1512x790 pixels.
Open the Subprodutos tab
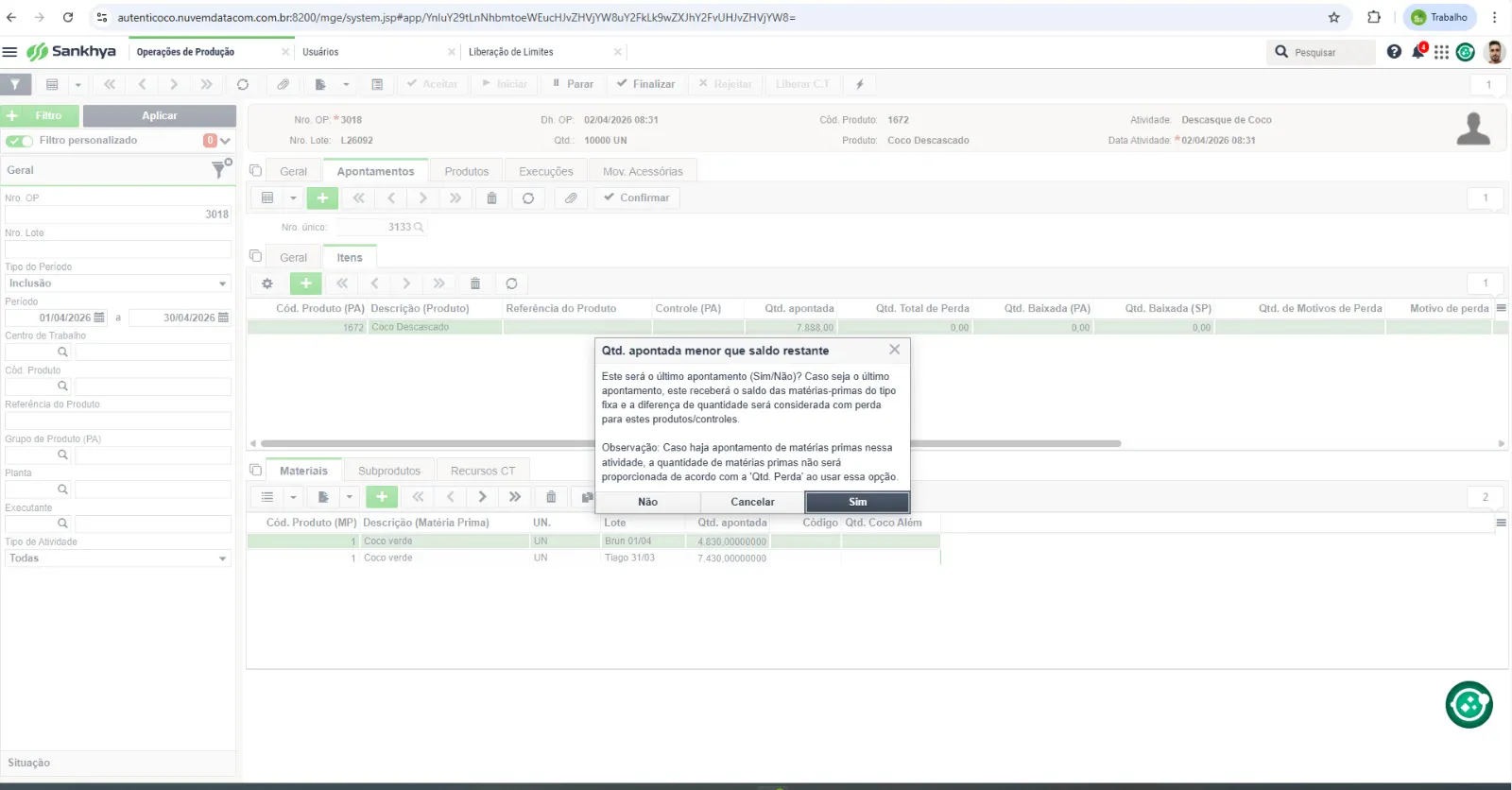[x=389, y=471]
